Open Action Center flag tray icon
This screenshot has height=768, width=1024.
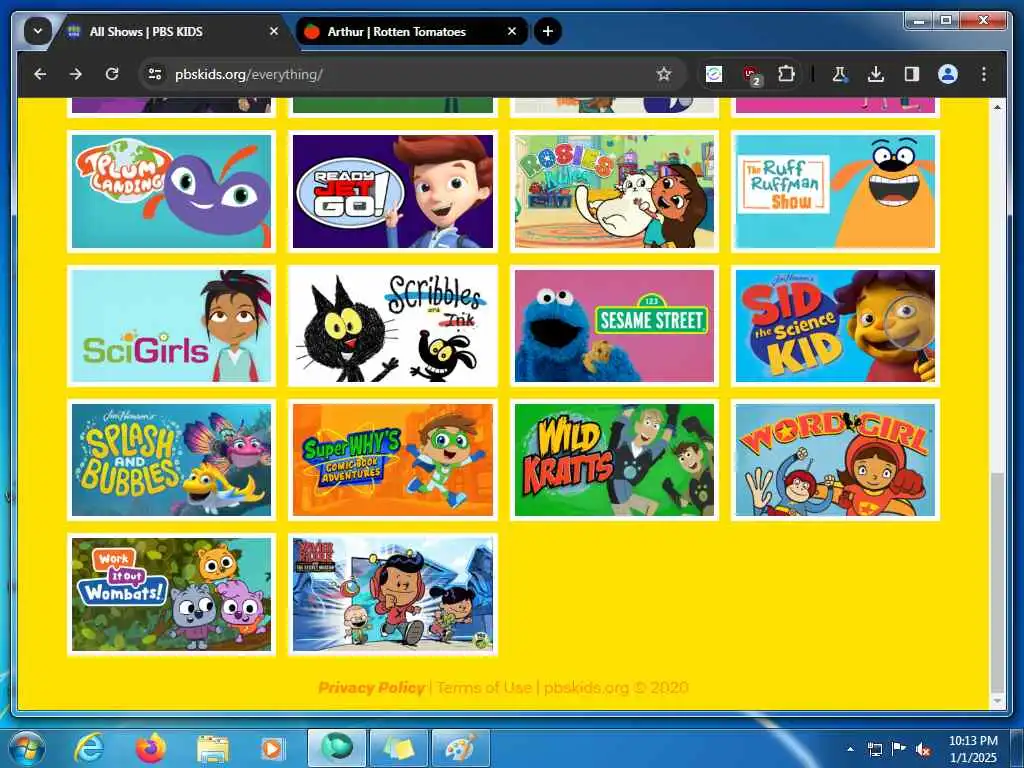click(899, 749)
